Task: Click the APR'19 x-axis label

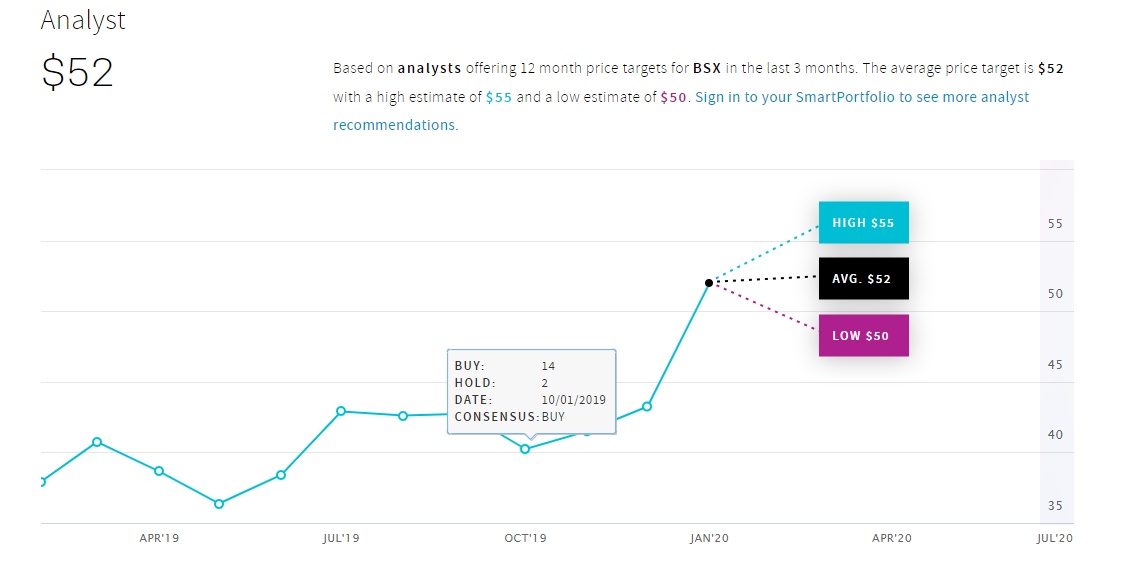Action: click(x=159, y=538)
